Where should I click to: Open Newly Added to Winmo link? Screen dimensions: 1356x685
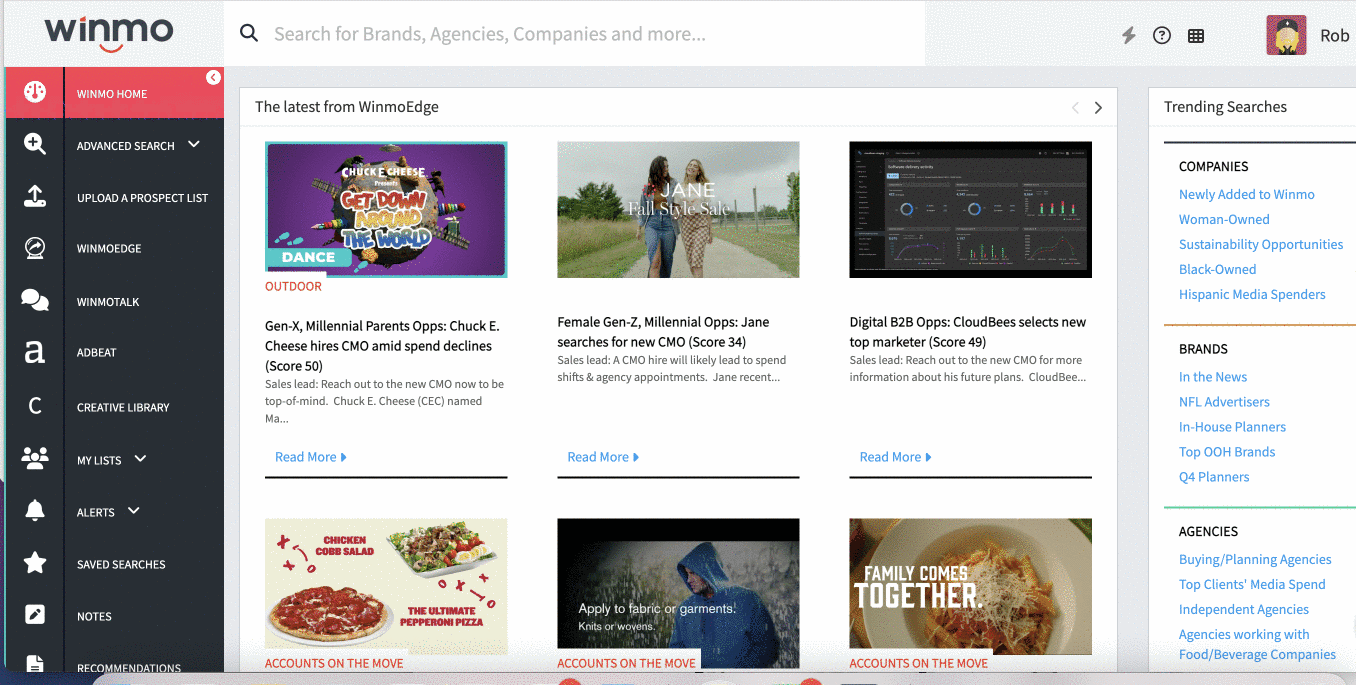coord(1246,194)
